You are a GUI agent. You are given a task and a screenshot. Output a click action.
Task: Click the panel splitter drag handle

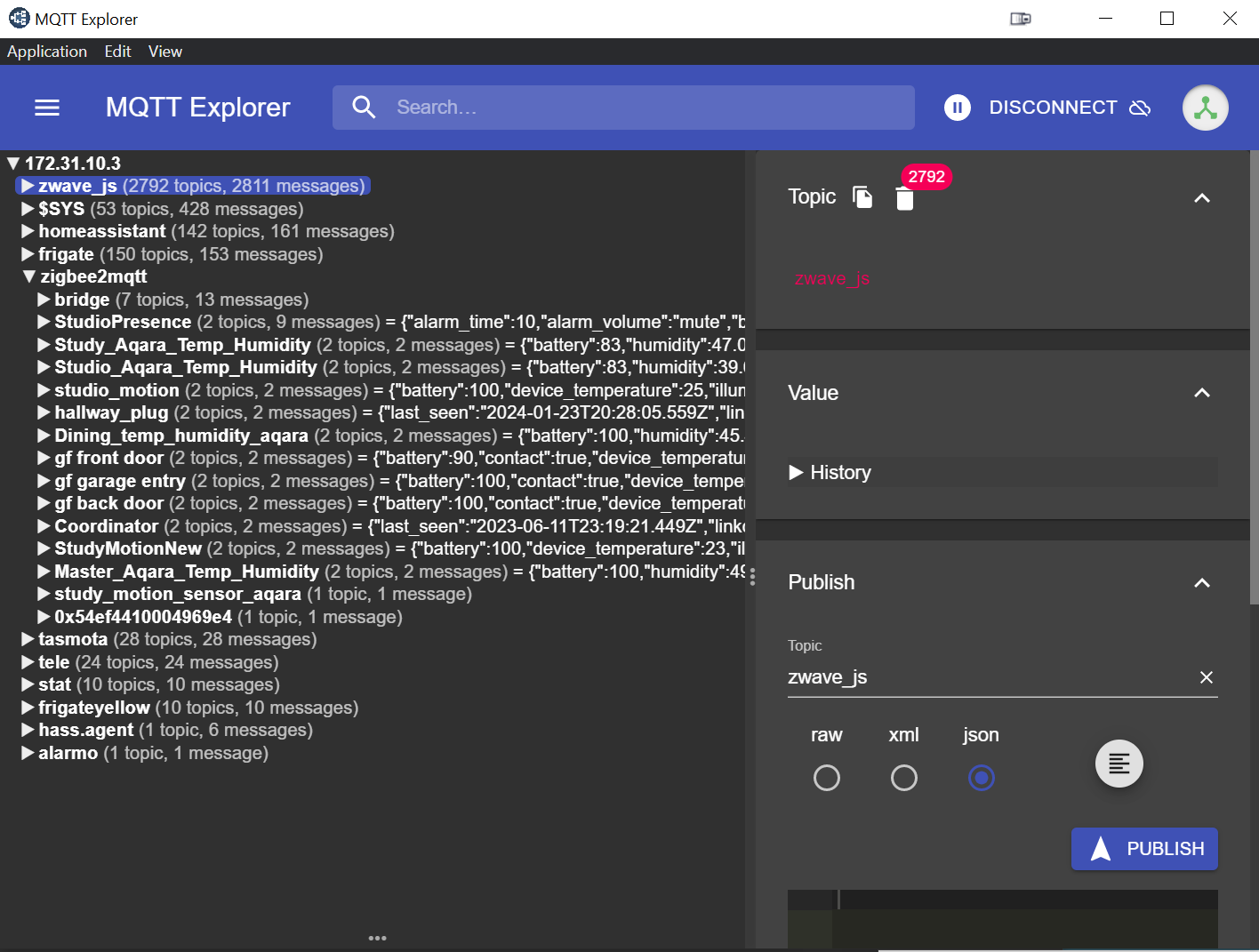[752, 578]
